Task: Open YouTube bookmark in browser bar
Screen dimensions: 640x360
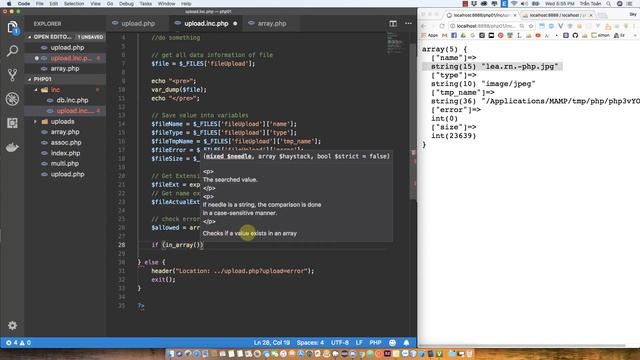Action: coord(538,36)
